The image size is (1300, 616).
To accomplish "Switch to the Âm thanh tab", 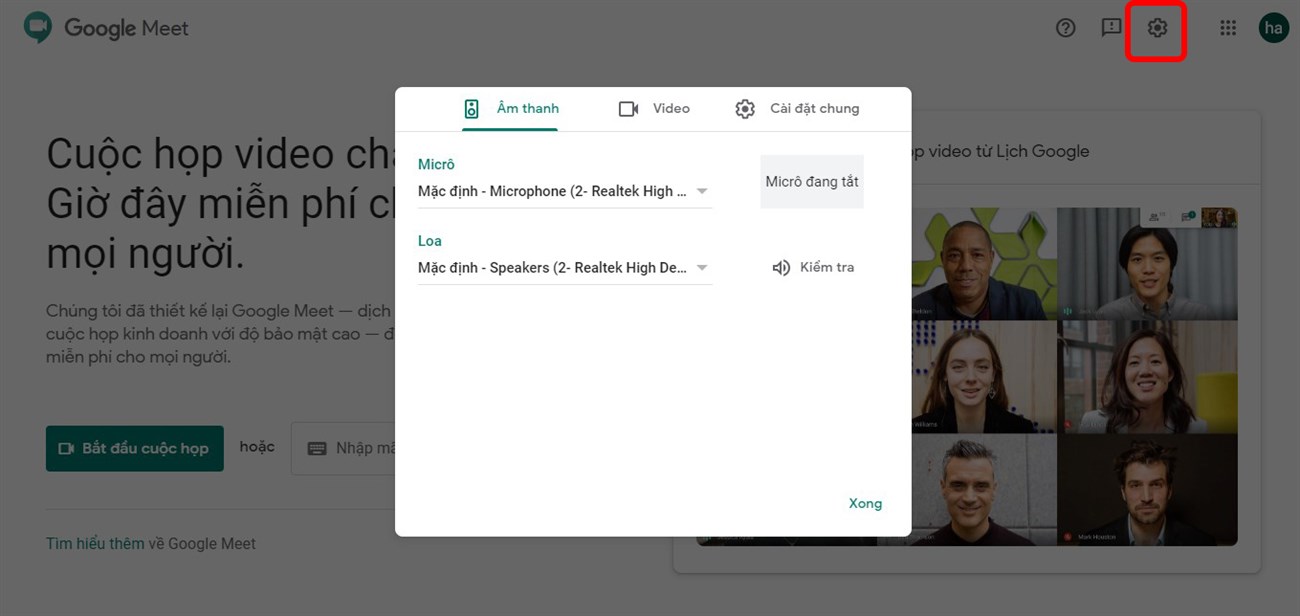I will click(512, 109).
